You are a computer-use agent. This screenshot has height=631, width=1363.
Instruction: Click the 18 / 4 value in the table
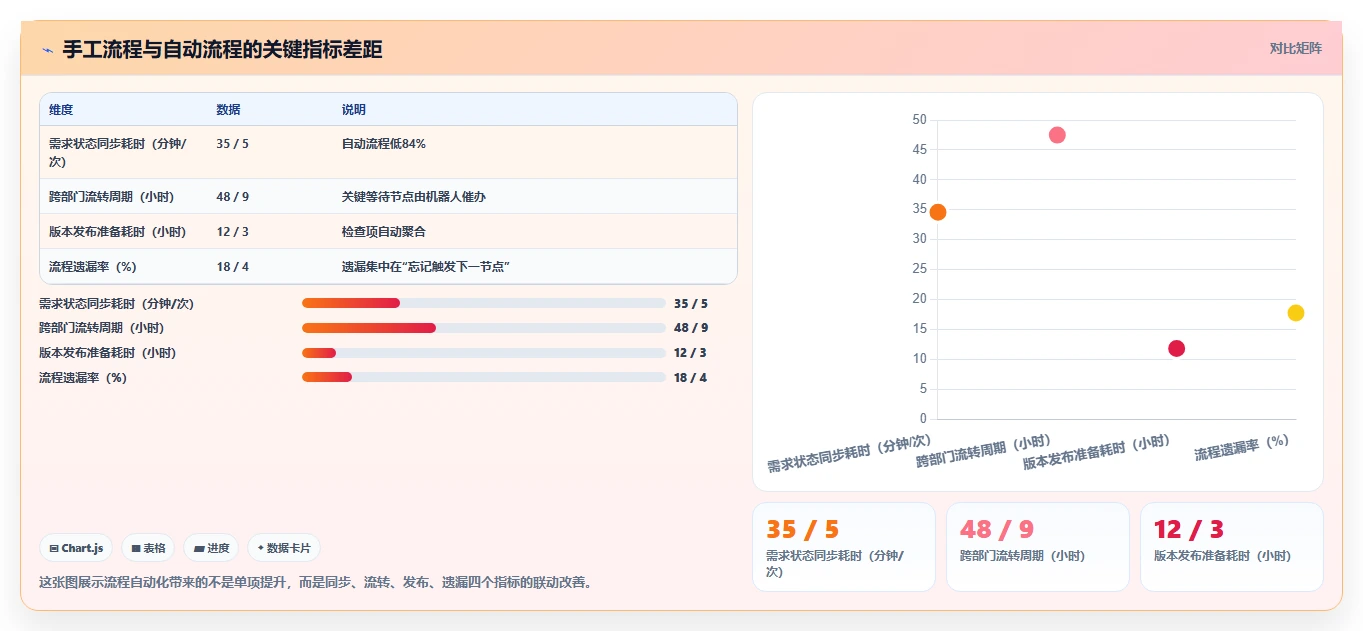tap(234, 267)
